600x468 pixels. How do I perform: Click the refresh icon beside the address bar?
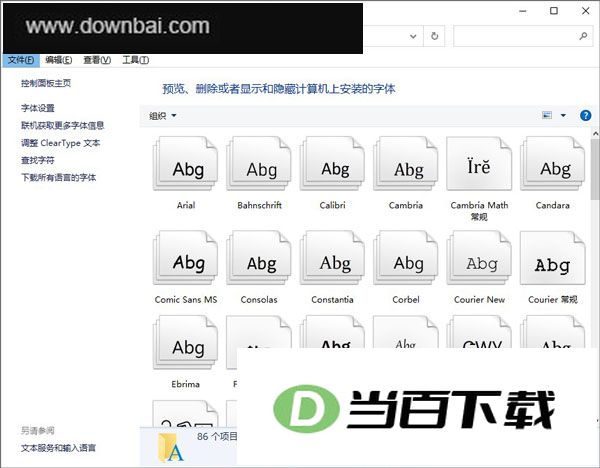click(434, 36)
